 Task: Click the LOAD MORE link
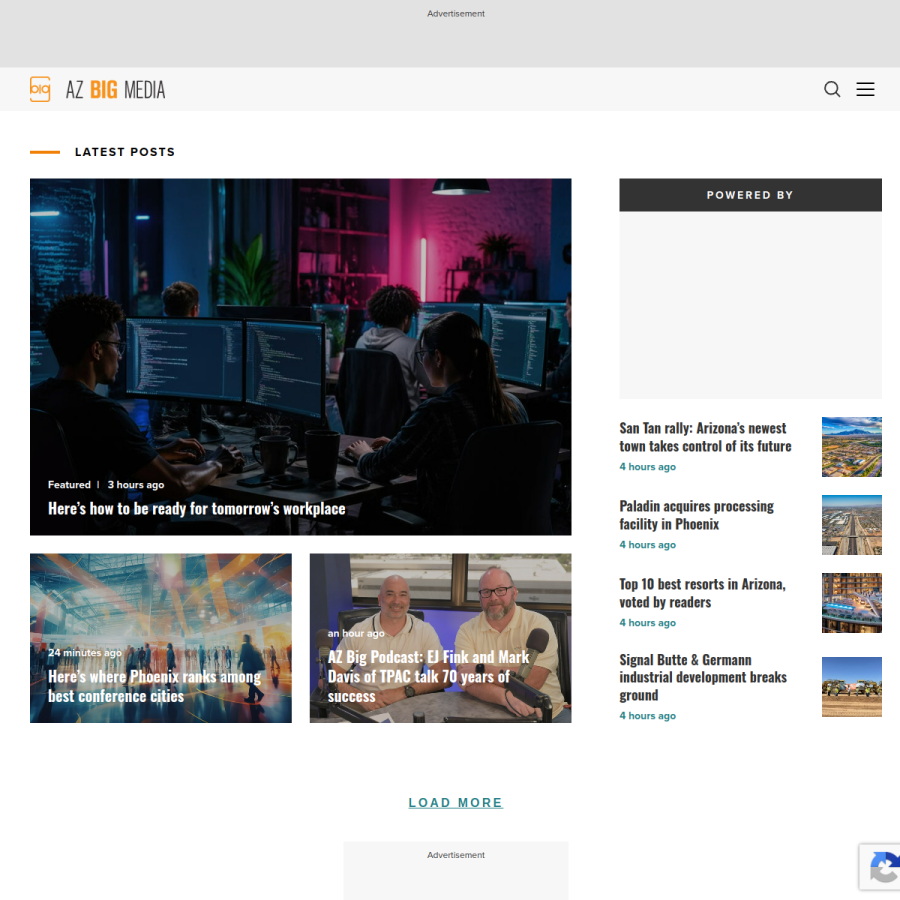[456, 802]
